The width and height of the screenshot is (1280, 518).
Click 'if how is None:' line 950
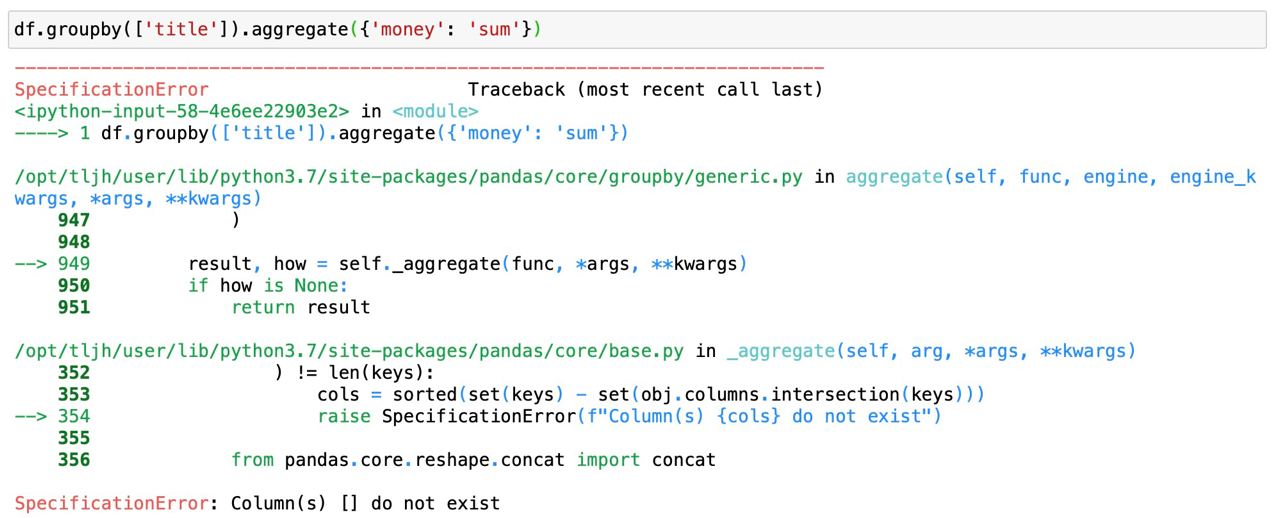[268, 286]
